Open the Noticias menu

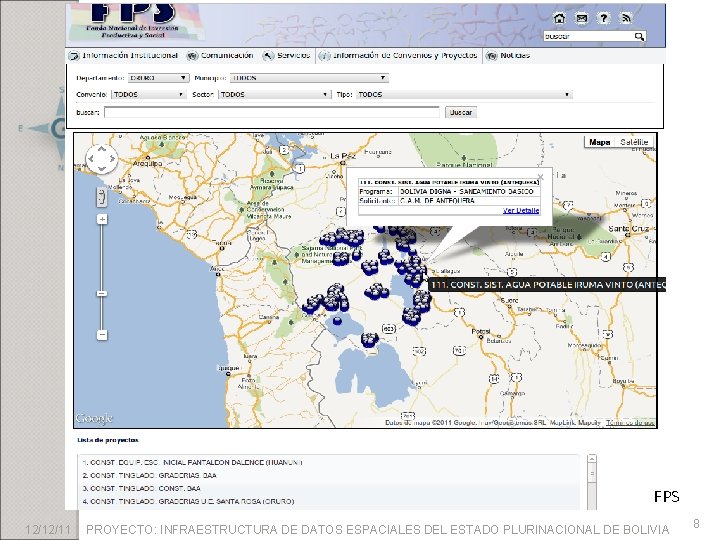coord(508,56)
